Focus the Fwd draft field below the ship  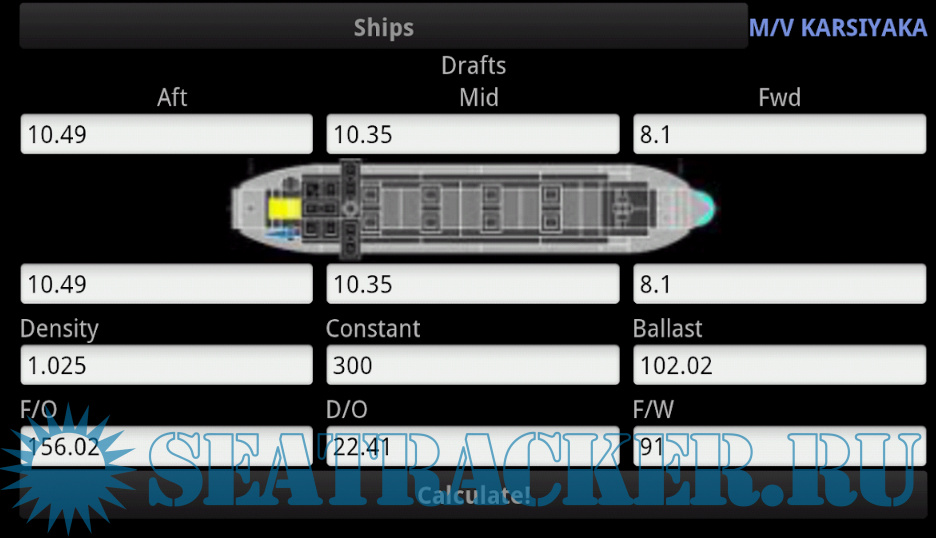click(780, 284)
